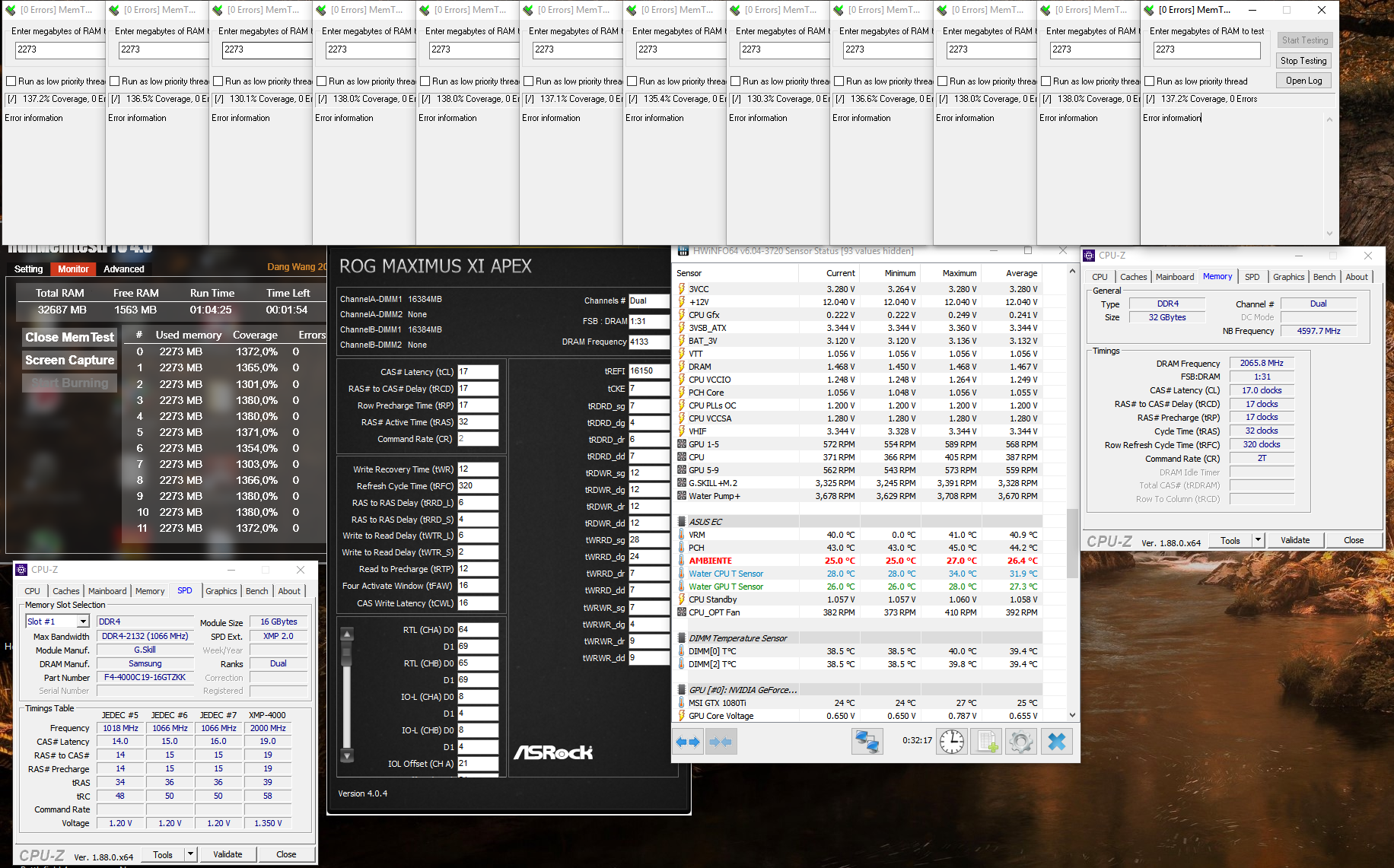Click HWiNFO sensor list scroll up arrow
This screenshot has width=1394, height=868.
tap(1073, 272)
